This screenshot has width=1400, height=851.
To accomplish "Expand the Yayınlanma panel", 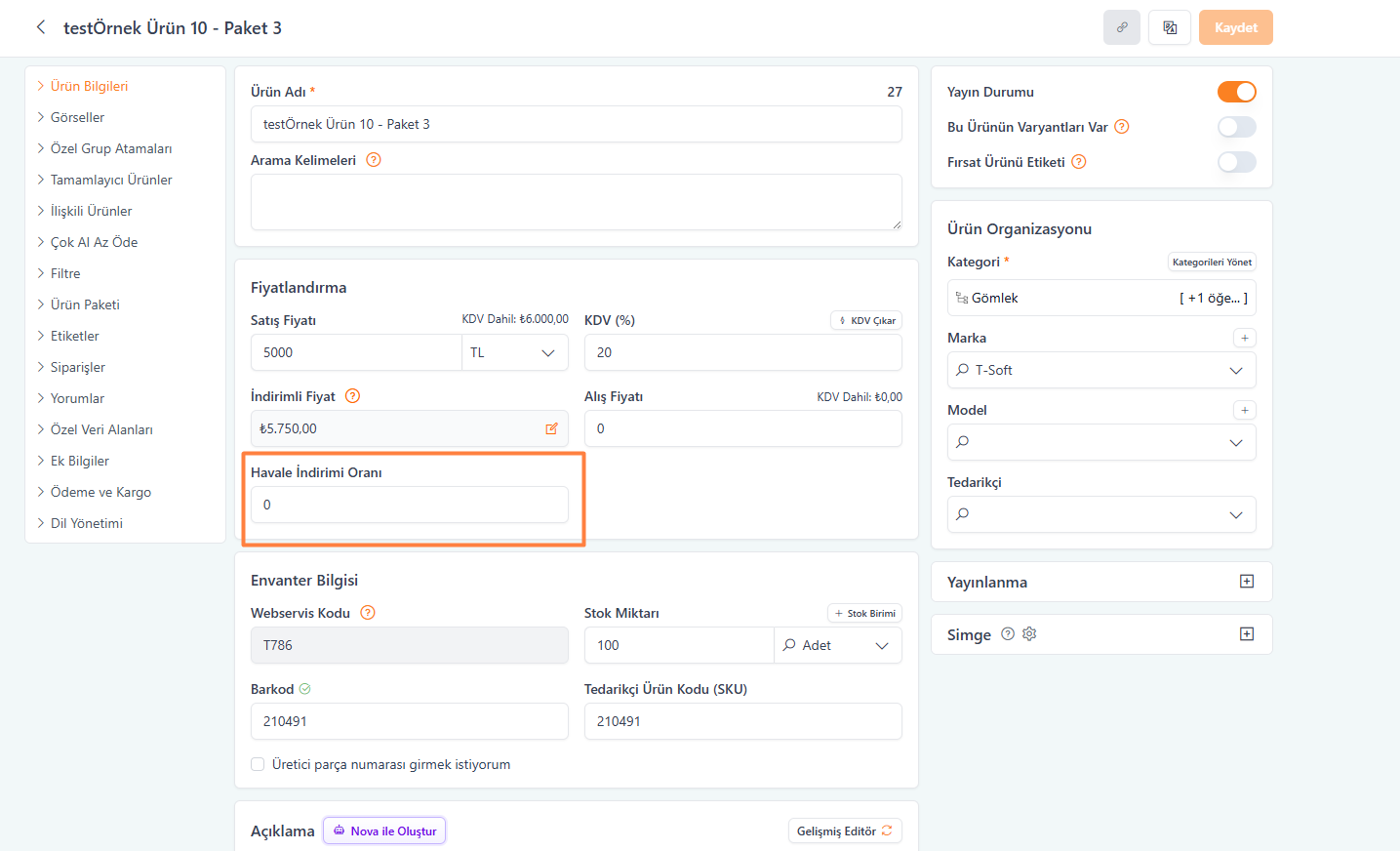I will click(x=1246, y=582).
